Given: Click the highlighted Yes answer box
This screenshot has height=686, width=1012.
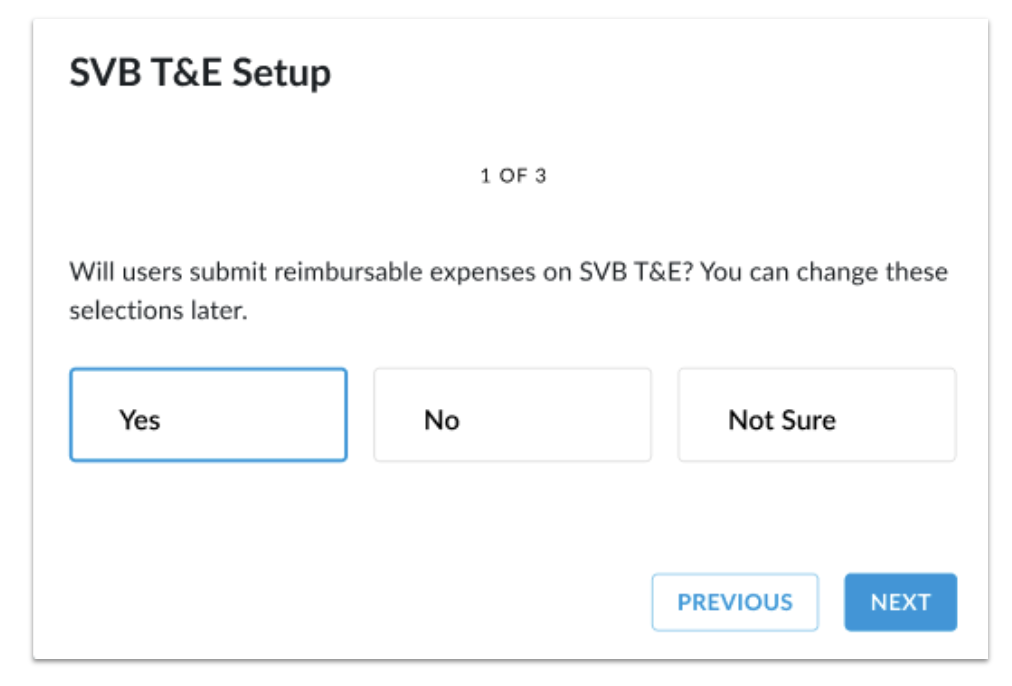Looking at the screenshot, I should [x=208, y=415].
